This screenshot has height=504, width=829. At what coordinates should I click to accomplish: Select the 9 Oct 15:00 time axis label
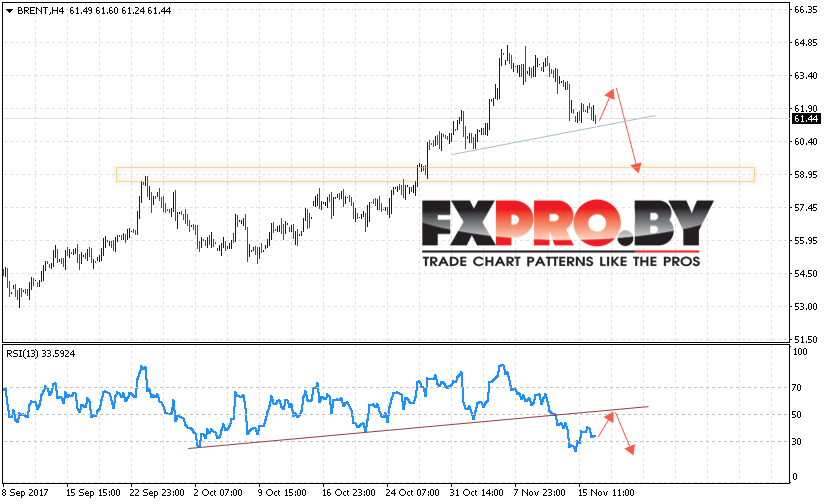click(x=282, y=493)
